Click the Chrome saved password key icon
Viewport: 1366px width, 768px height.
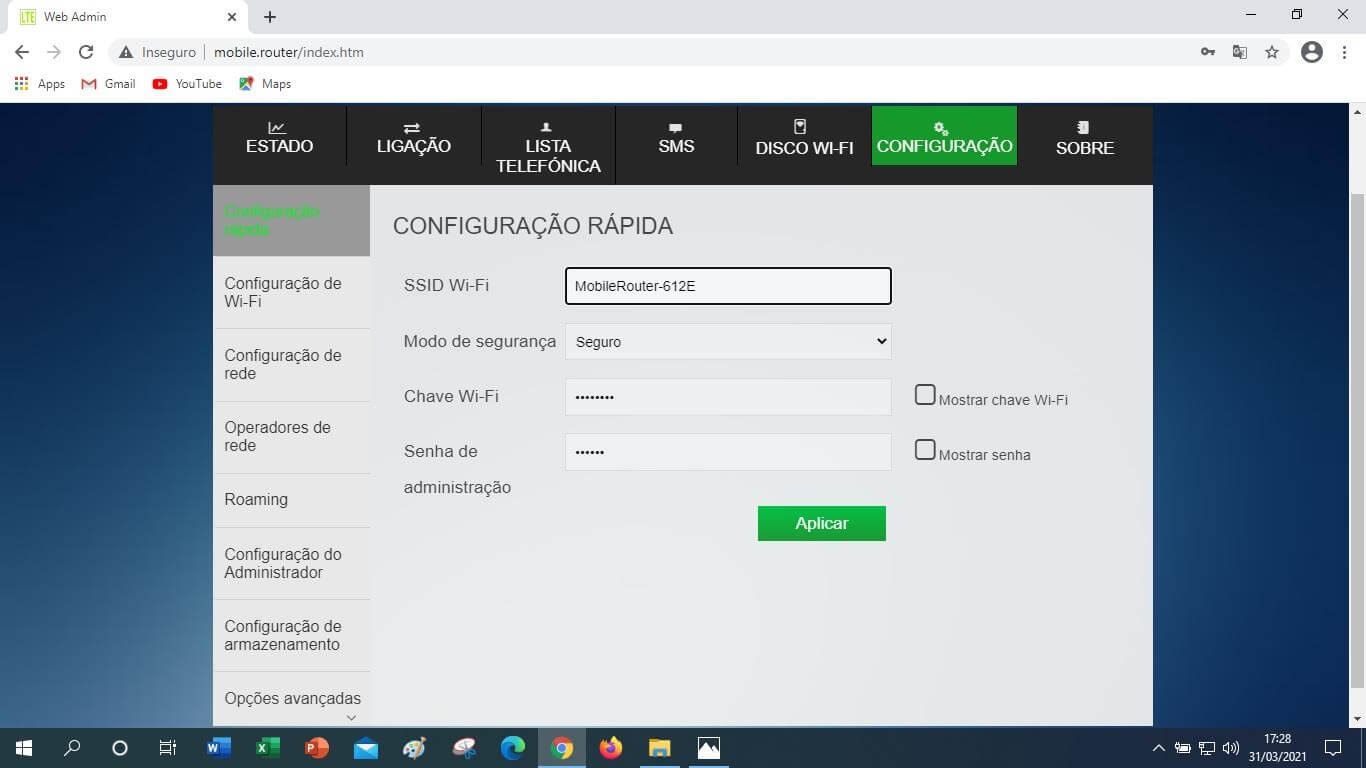coord(1208,52)
